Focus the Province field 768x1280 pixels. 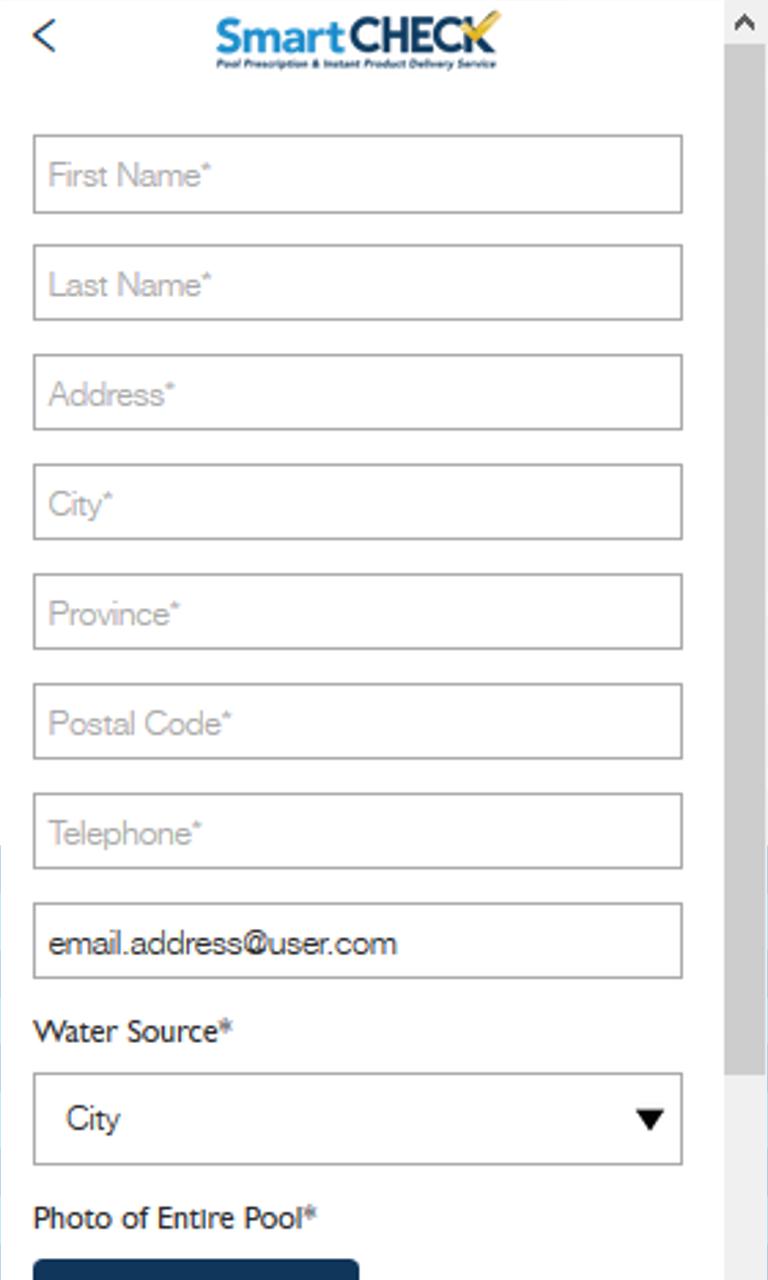click(x=357, y=612)
